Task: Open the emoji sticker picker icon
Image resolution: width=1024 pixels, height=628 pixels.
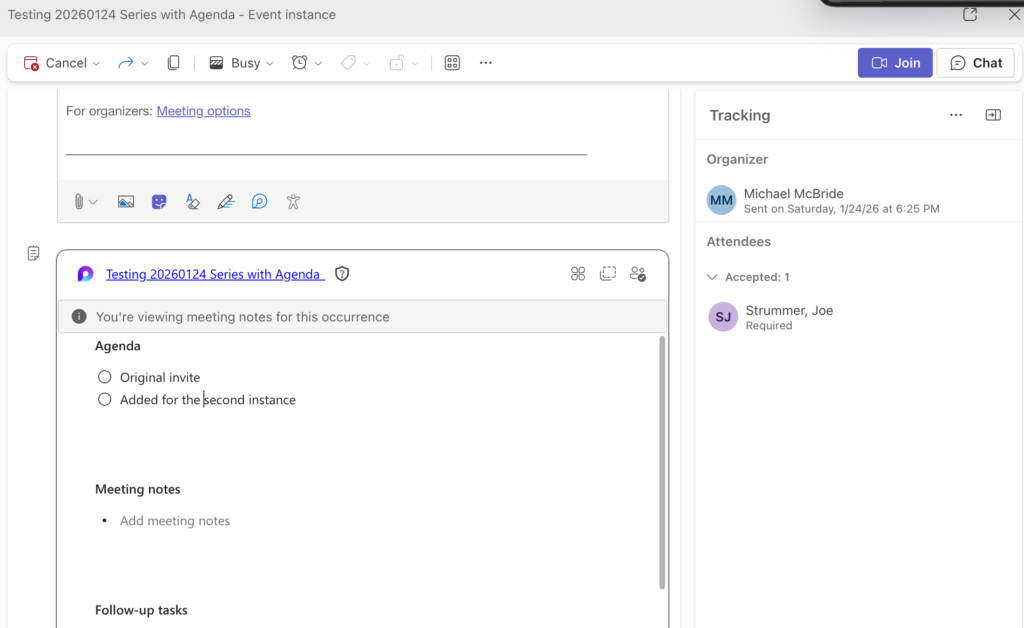Action: [159, 202]
